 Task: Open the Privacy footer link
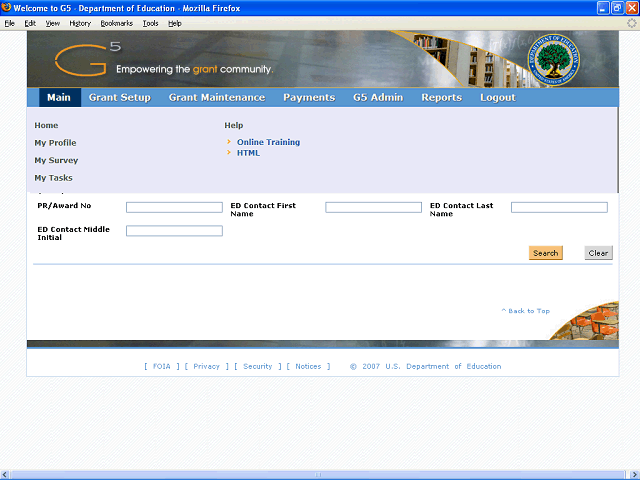coord(207,367)
